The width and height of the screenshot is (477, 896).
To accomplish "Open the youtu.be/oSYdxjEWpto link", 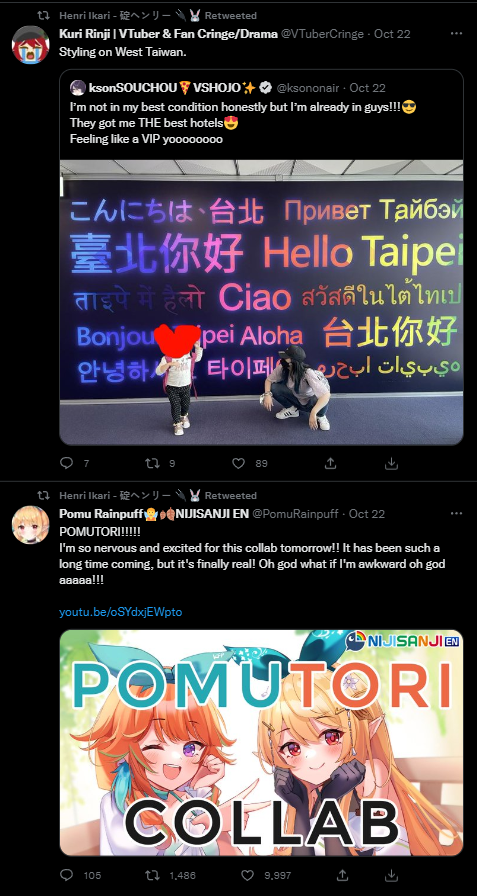I will coord(121,612).
